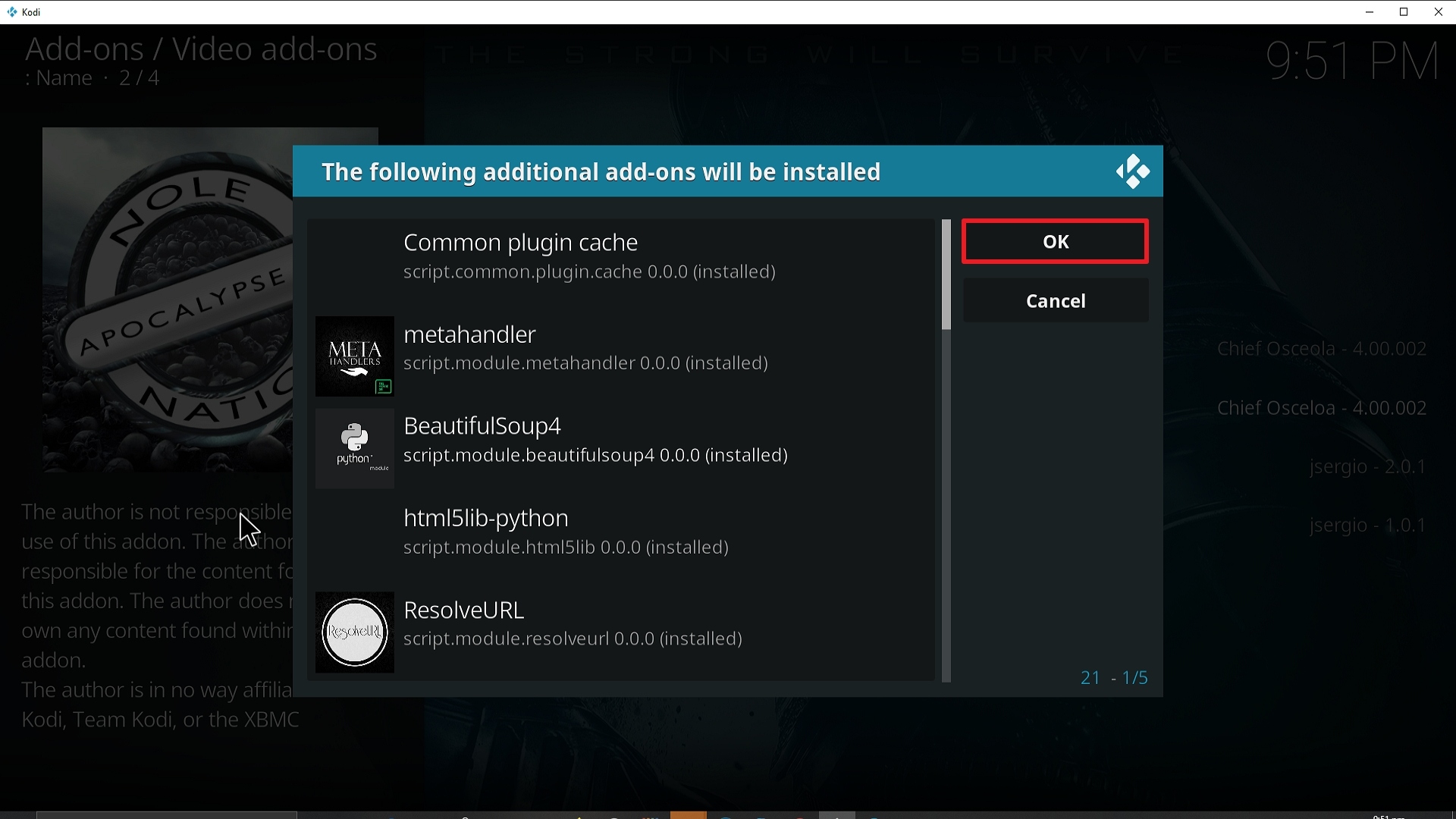
Task: Minimize the Kodi window
Action: tap(1370, 12)
